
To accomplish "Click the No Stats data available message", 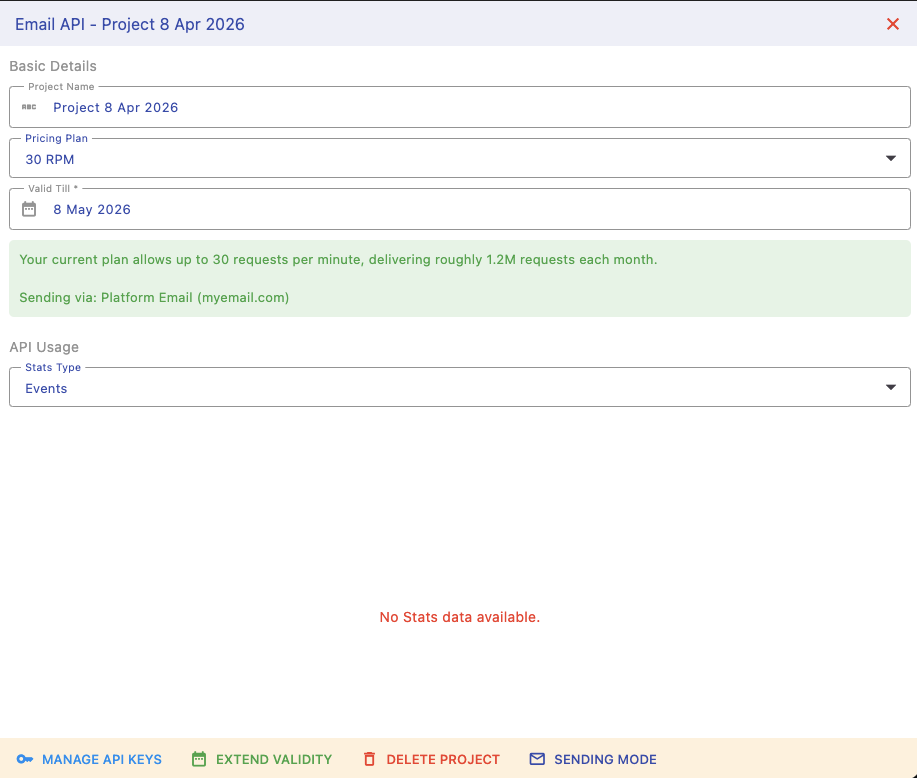I will coord(459,617).
